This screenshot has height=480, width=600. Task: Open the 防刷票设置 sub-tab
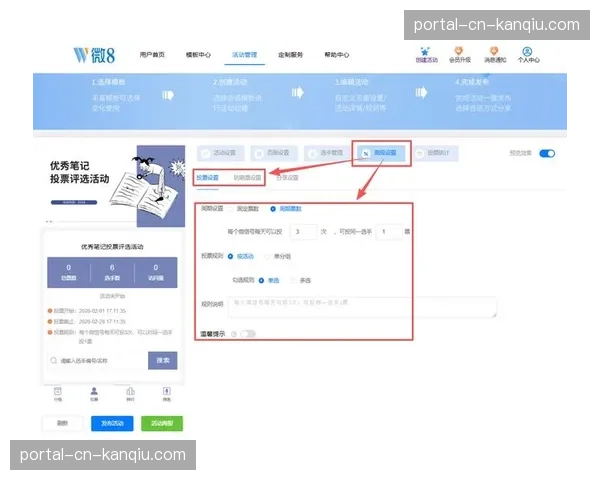click(247, 178)
